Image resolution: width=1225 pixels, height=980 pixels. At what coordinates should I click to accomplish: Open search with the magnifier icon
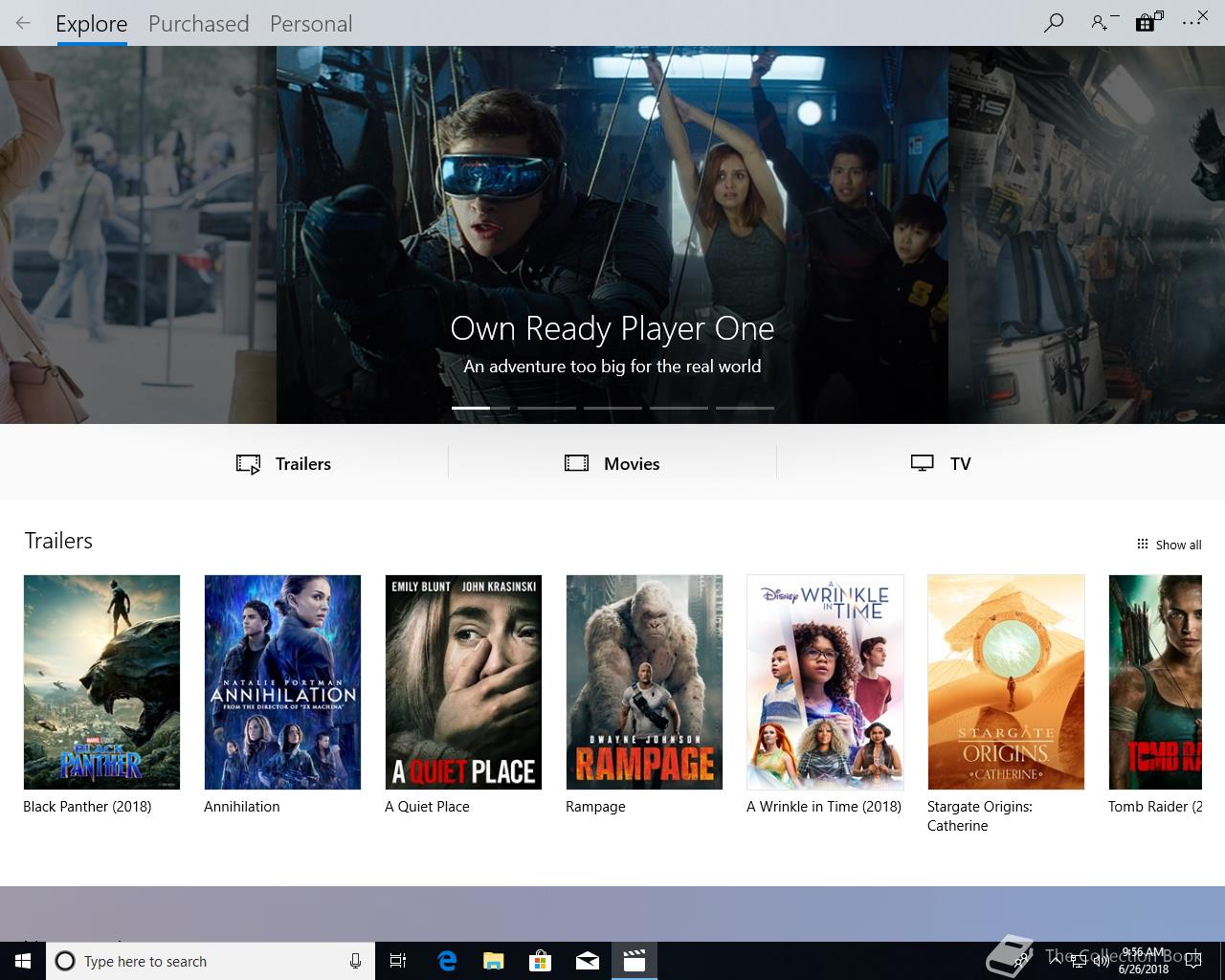click(1054, 23)
